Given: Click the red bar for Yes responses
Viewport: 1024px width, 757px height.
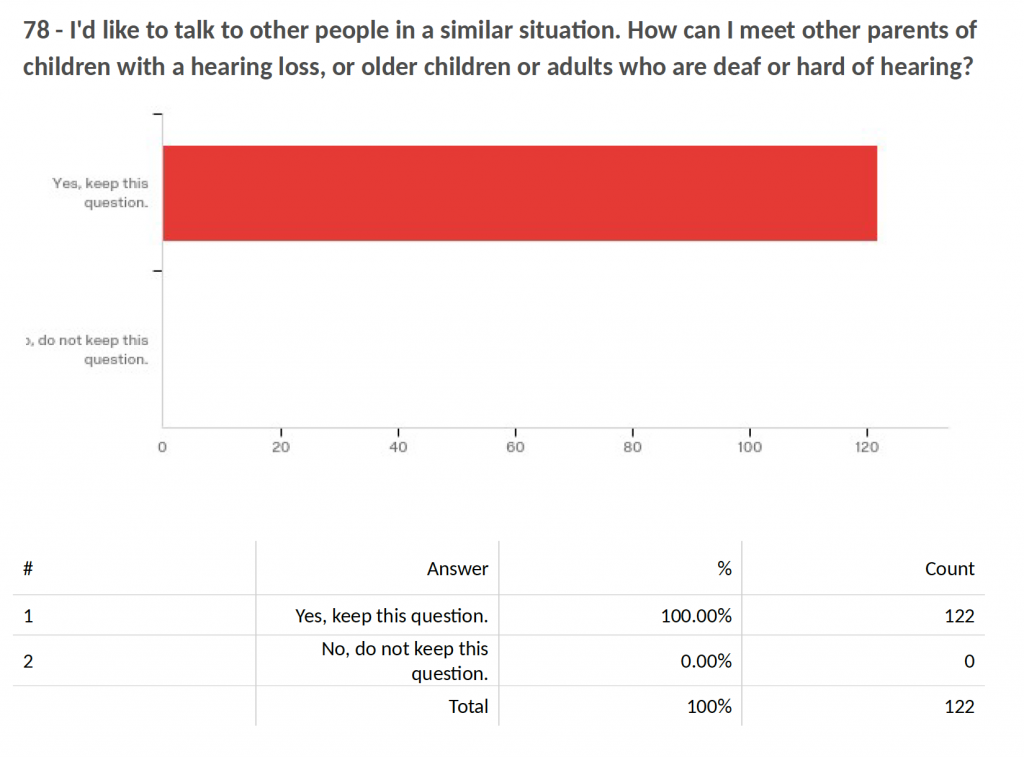Looking at the screenshot, I should pos(520,193).
